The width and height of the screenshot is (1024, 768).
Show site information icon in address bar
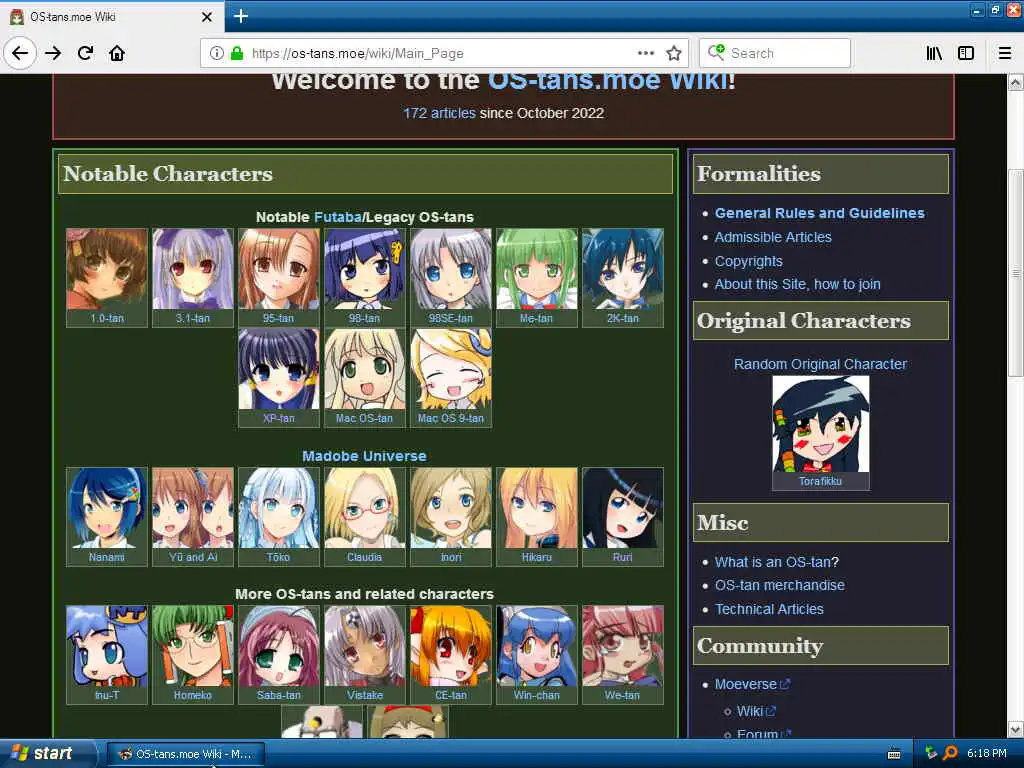[217, 53]
